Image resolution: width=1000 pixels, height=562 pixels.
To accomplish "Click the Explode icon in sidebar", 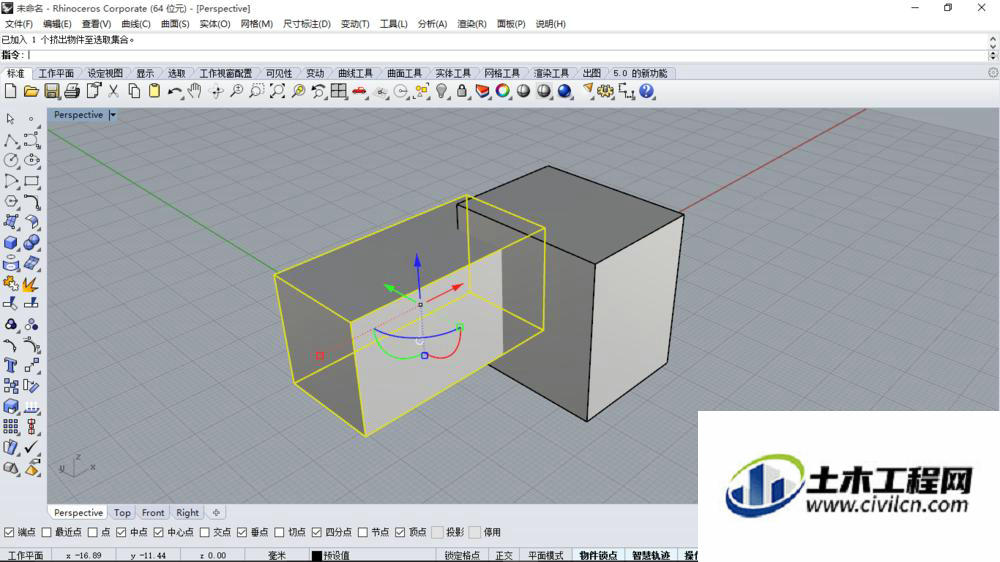I will point(31,283).
